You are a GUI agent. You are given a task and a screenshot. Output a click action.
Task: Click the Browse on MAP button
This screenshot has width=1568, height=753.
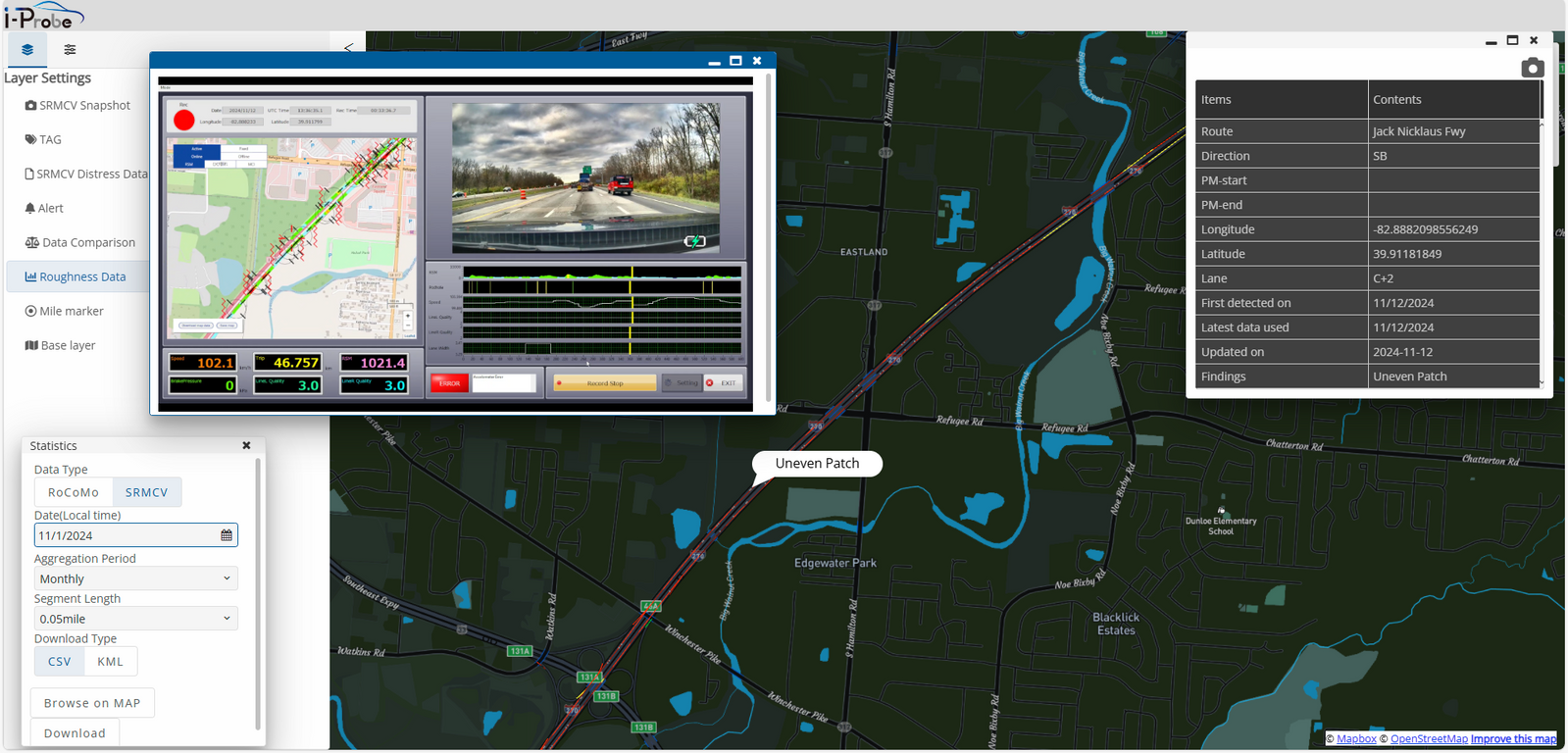[x=92, y=703]
